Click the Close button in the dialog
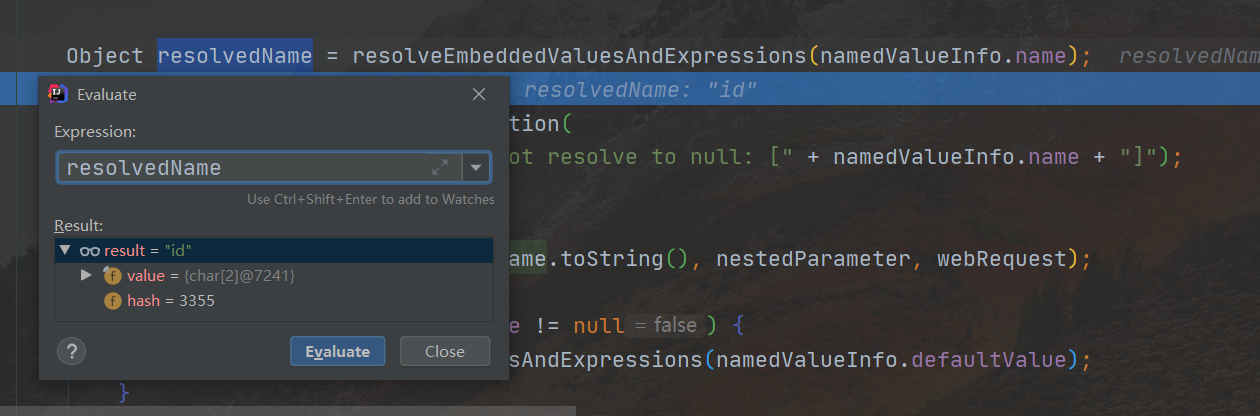 (445, 351)
